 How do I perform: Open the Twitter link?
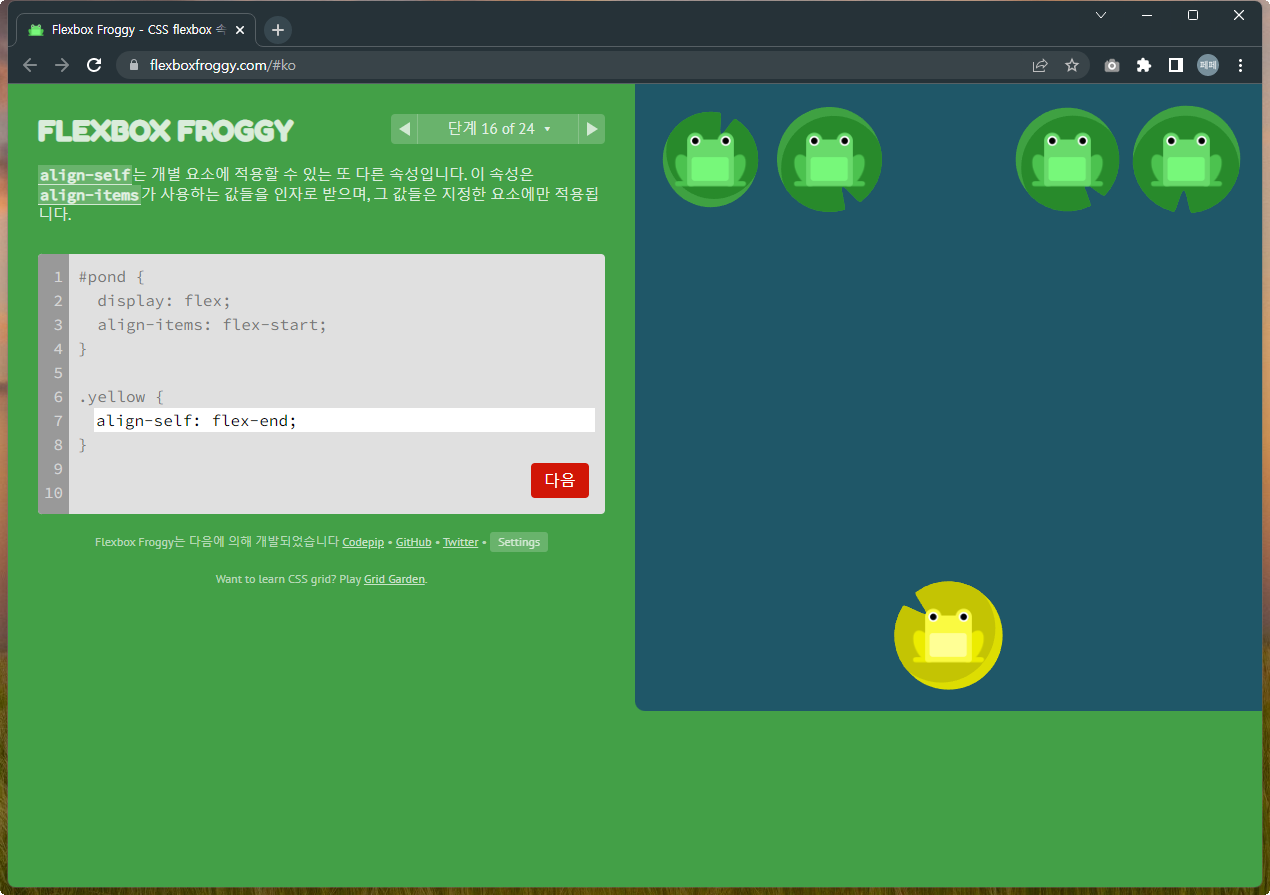coord(461,542)
